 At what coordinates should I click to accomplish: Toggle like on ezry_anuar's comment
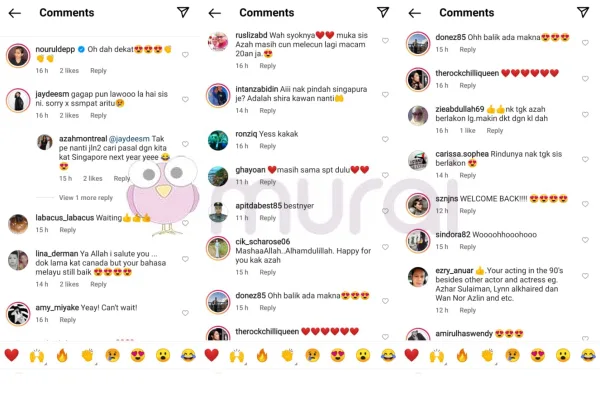pyautogui.click(x=585, y=276)
